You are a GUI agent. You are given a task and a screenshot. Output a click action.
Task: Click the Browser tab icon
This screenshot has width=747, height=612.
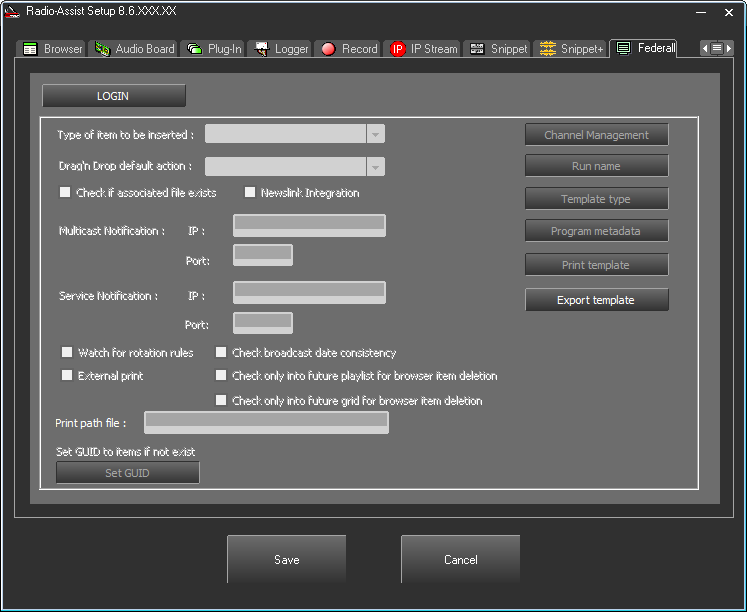(x=30, y=49)
